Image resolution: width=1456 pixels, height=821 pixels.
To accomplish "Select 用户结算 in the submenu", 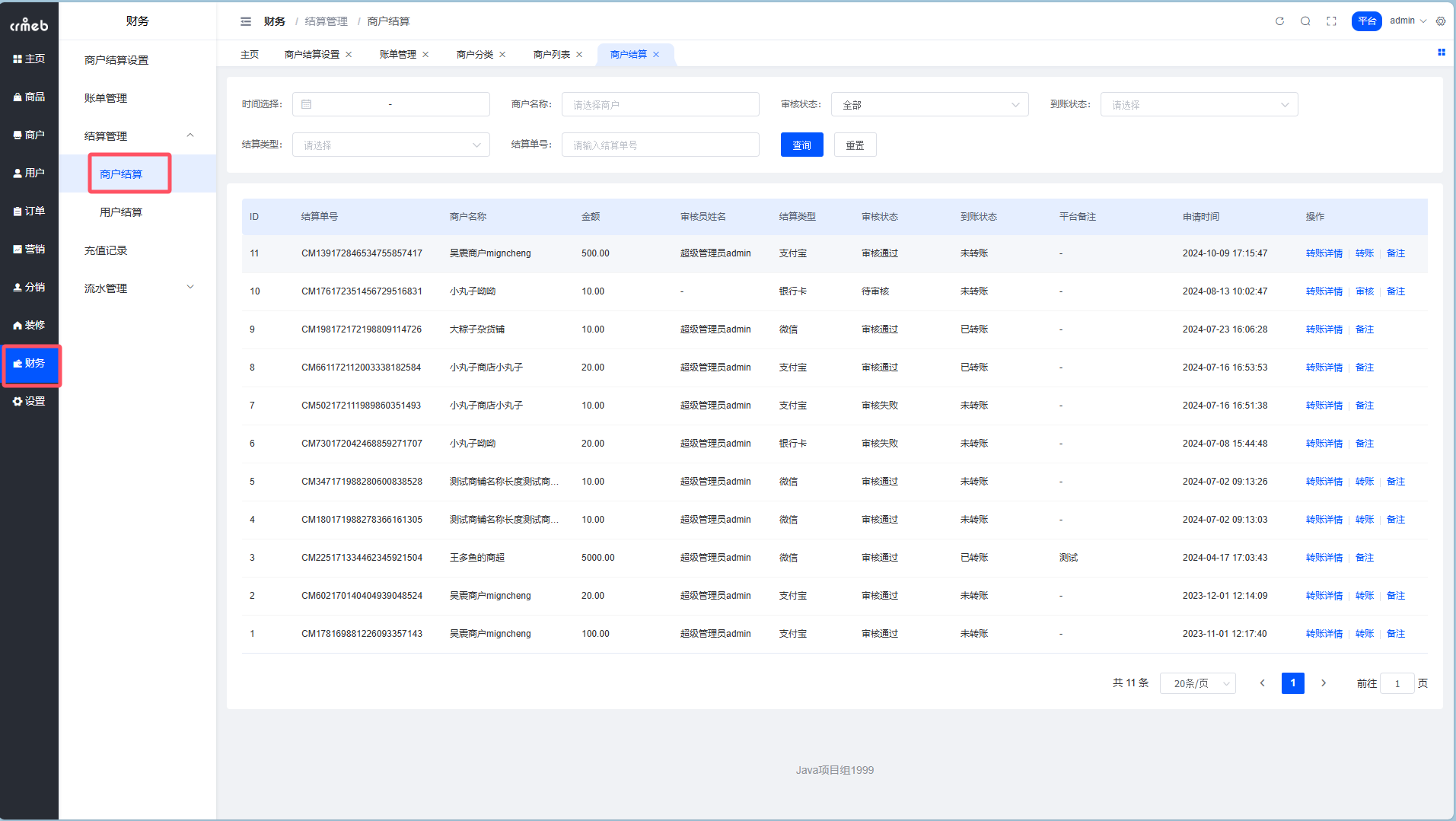I will point(121,212).
